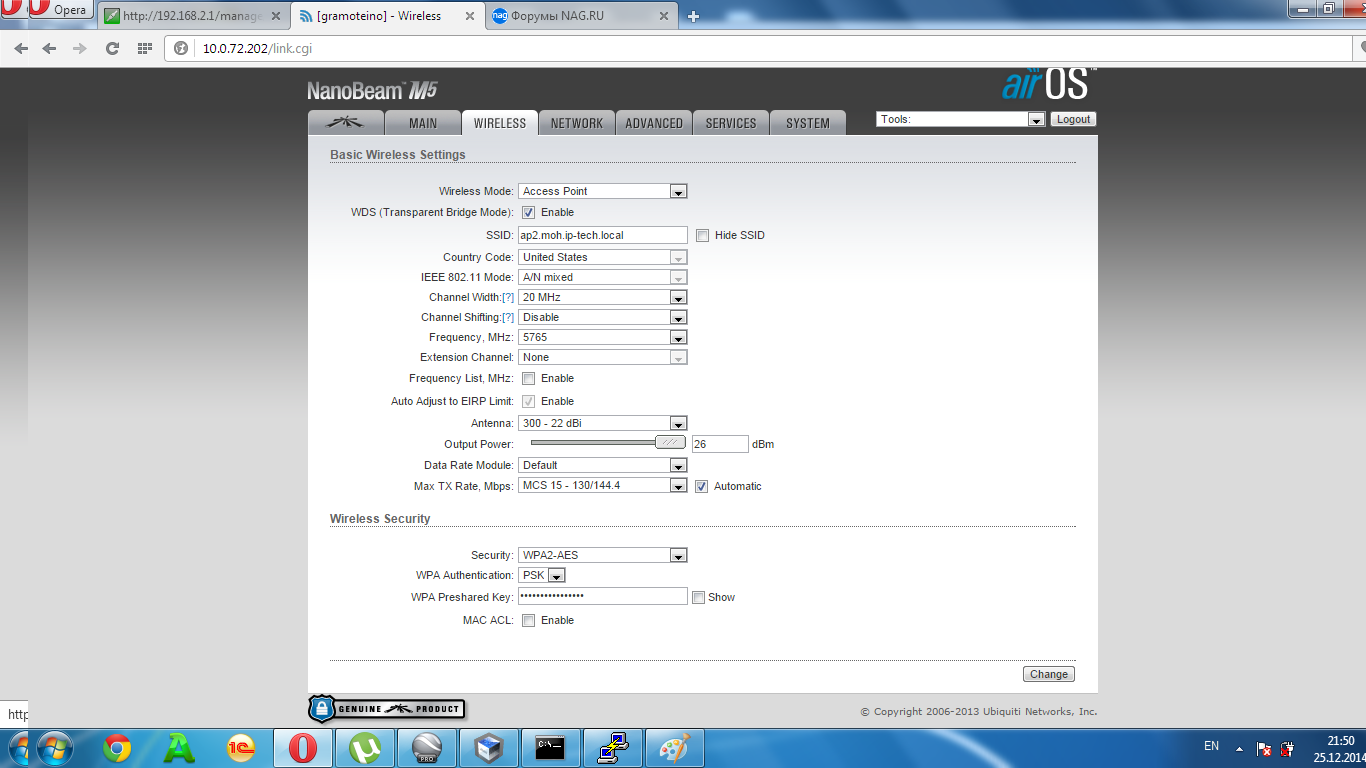Open a new browser tab
The width and height of the screenshot is (1366, 768).
click(693, 16)
